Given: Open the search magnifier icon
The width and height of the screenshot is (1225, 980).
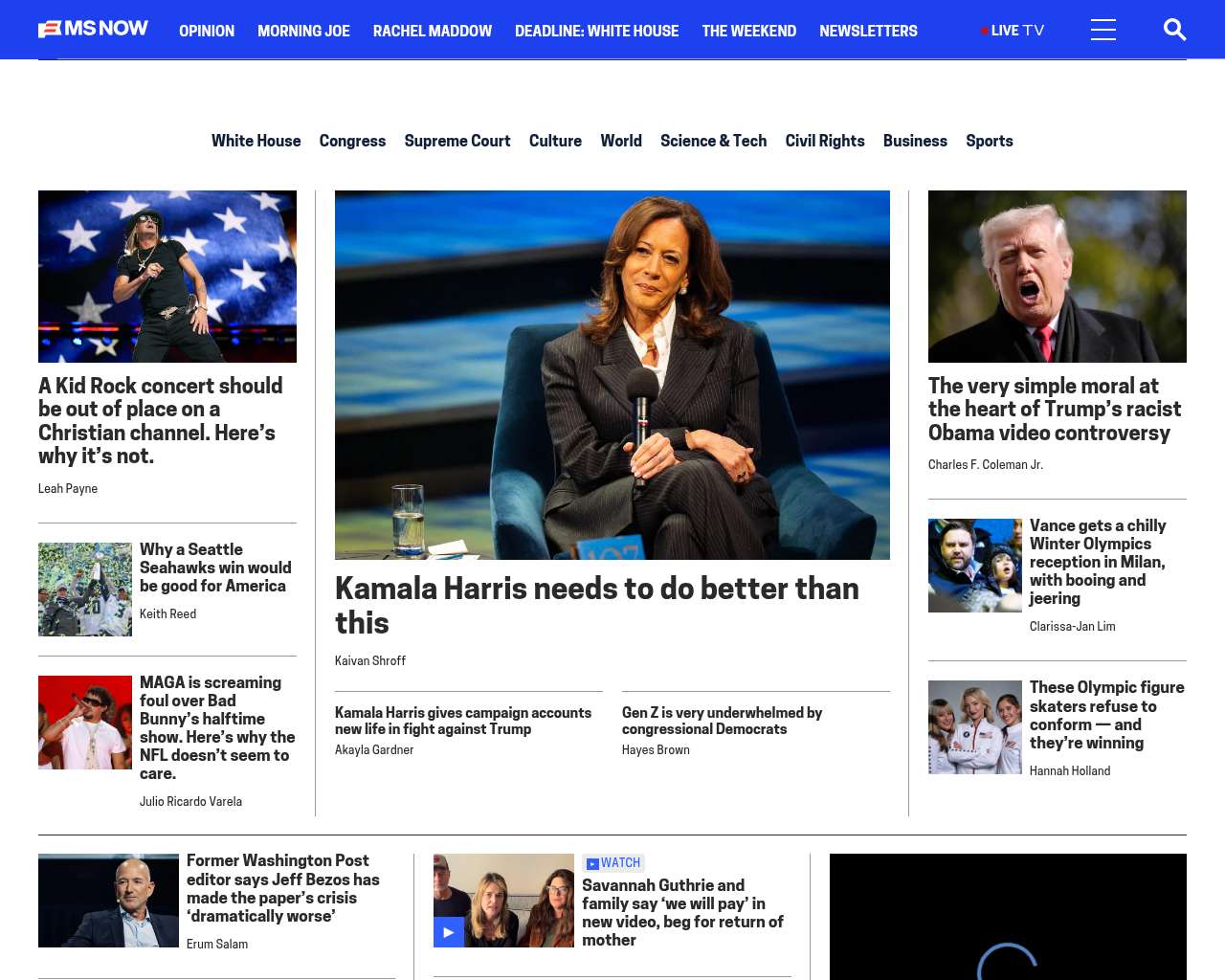Looking at the screenshot, I should [1174, 30].
